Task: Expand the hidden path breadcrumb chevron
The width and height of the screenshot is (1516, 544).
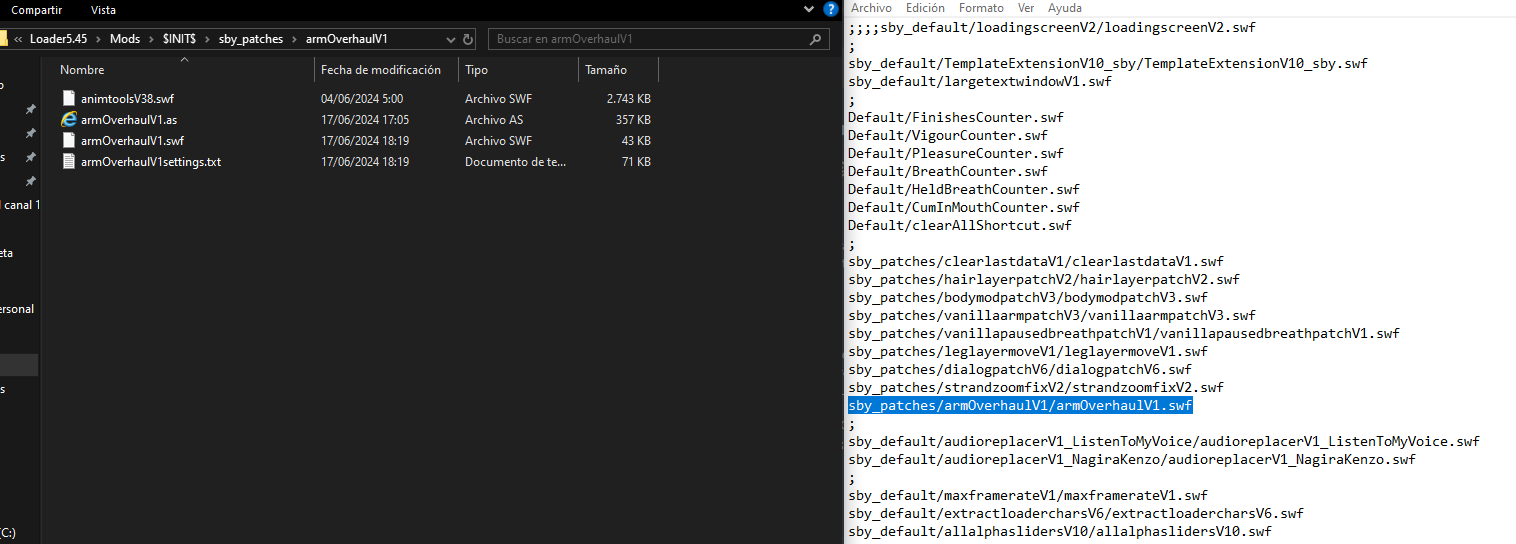Action: (18, 39)
